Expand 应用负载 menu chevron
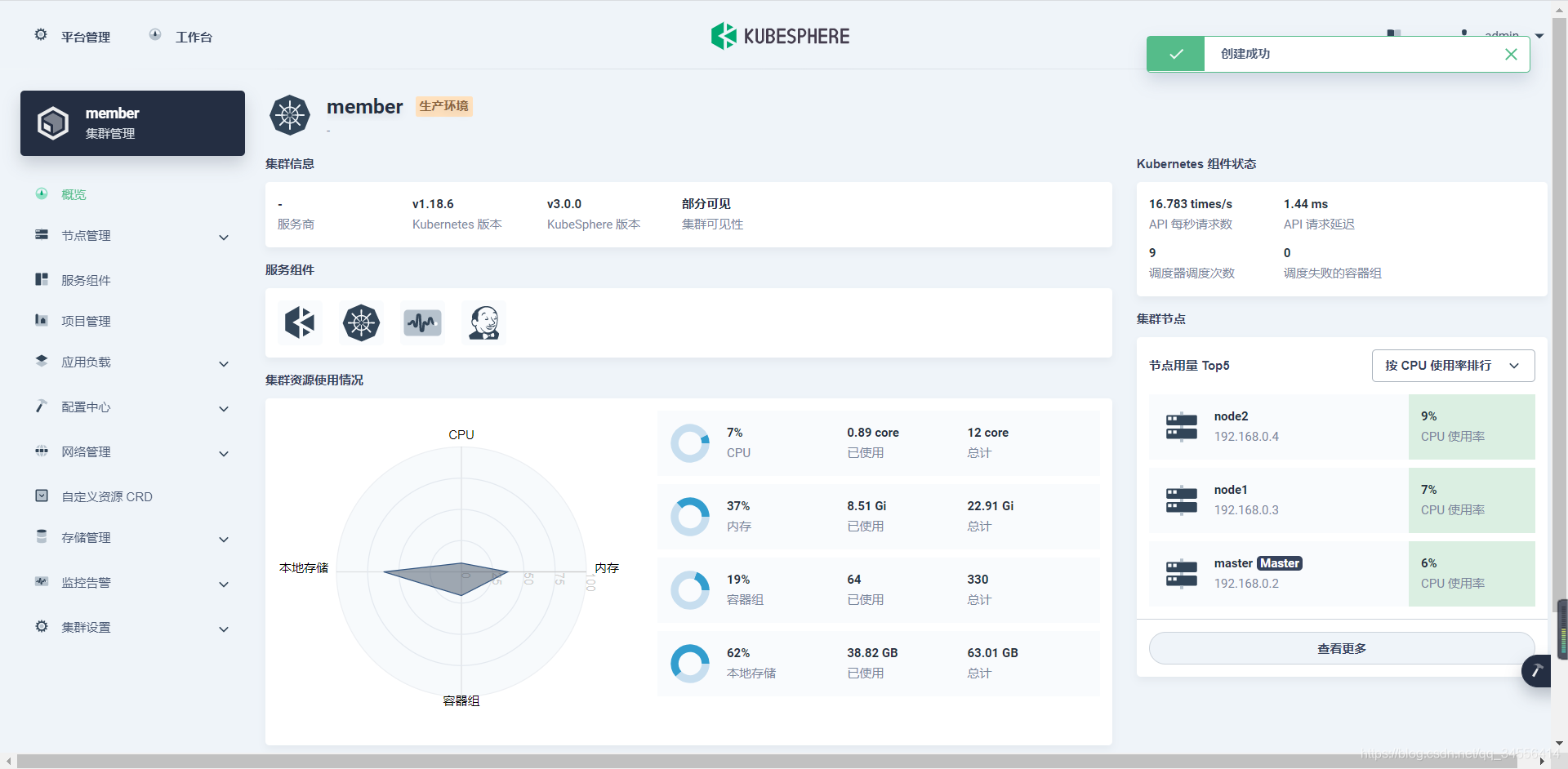This screenshot has width=1568, height=769. 224,364
